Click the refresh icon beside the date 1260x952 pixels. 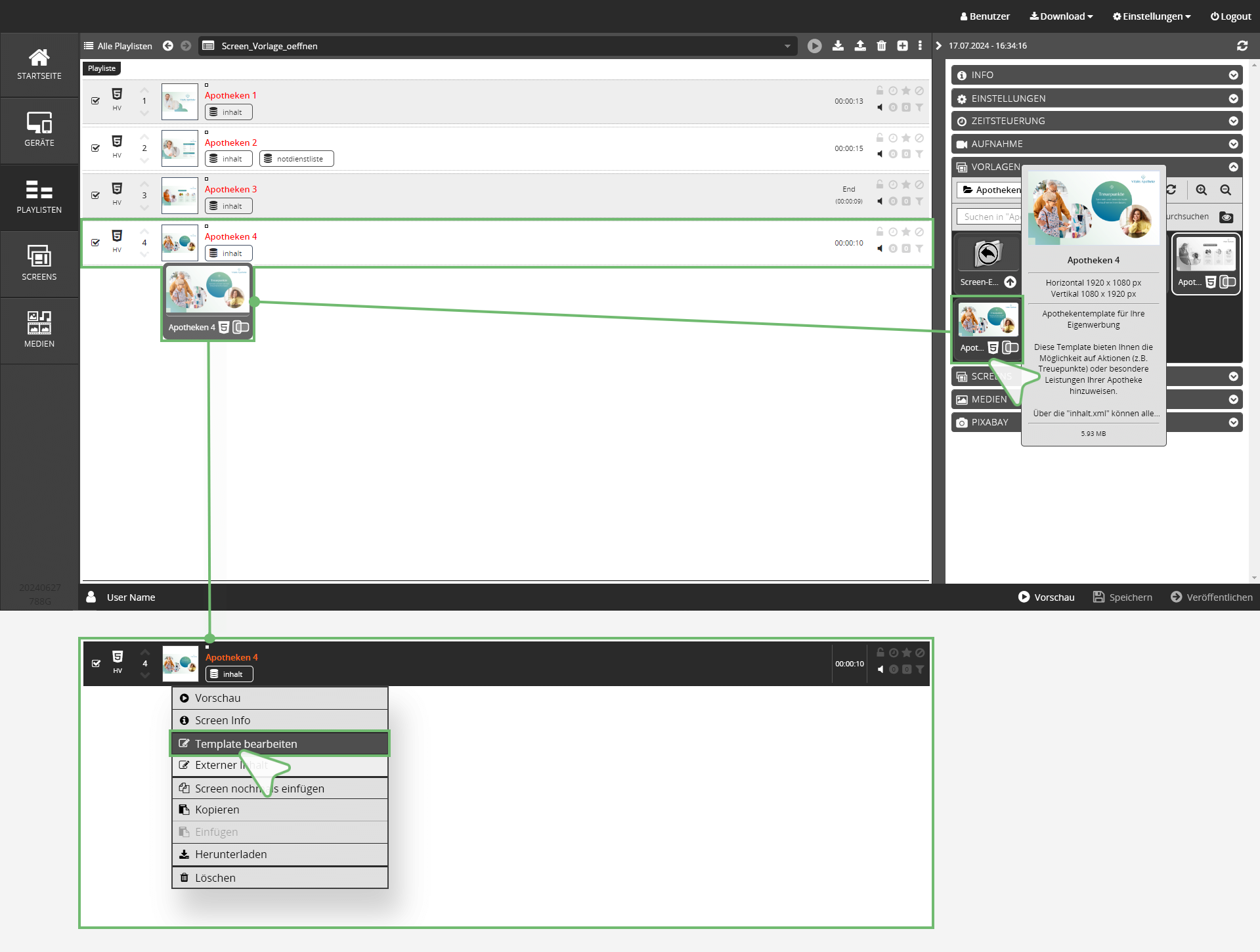1242,46
